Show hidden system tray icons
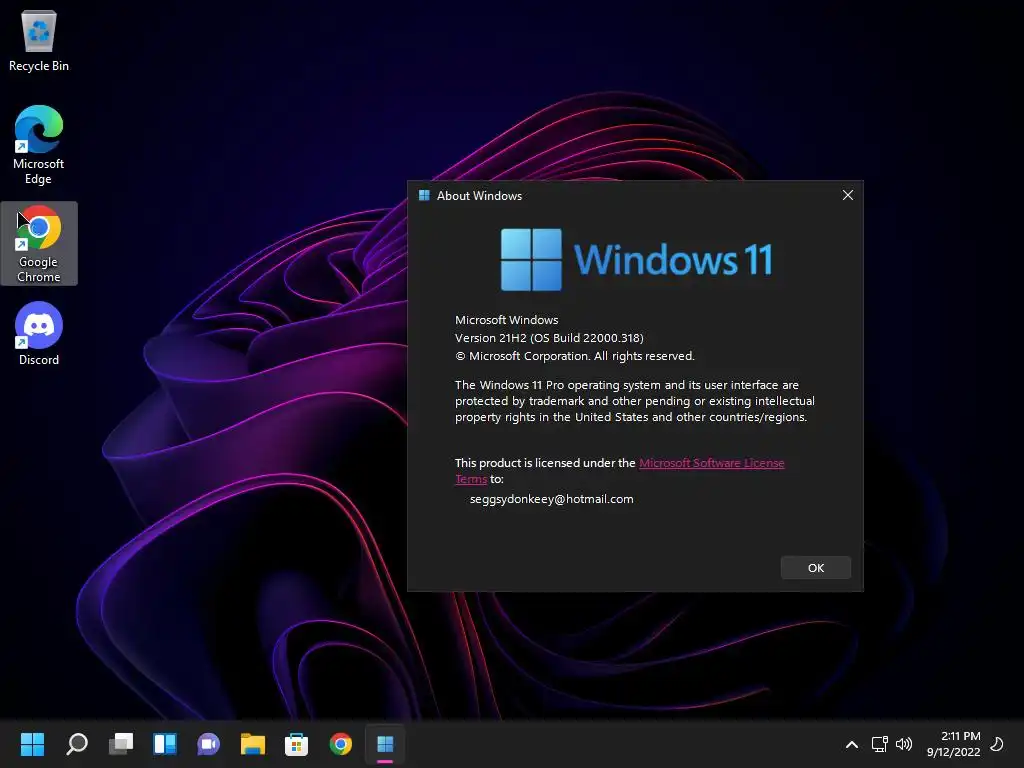 coord(852,744)
